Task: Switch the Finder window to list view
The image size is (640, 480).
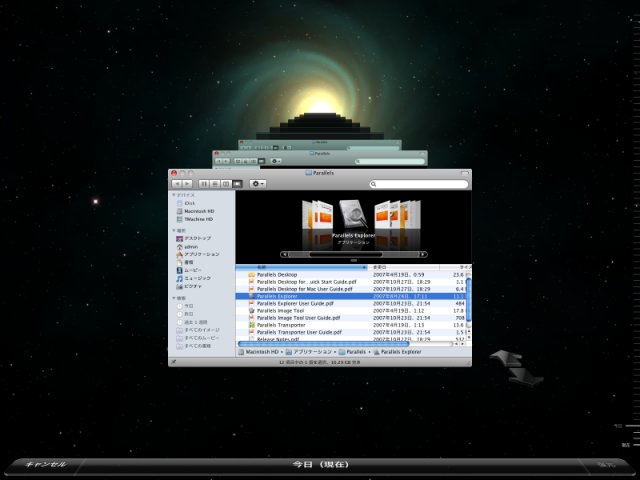Action: pos(215,184)
